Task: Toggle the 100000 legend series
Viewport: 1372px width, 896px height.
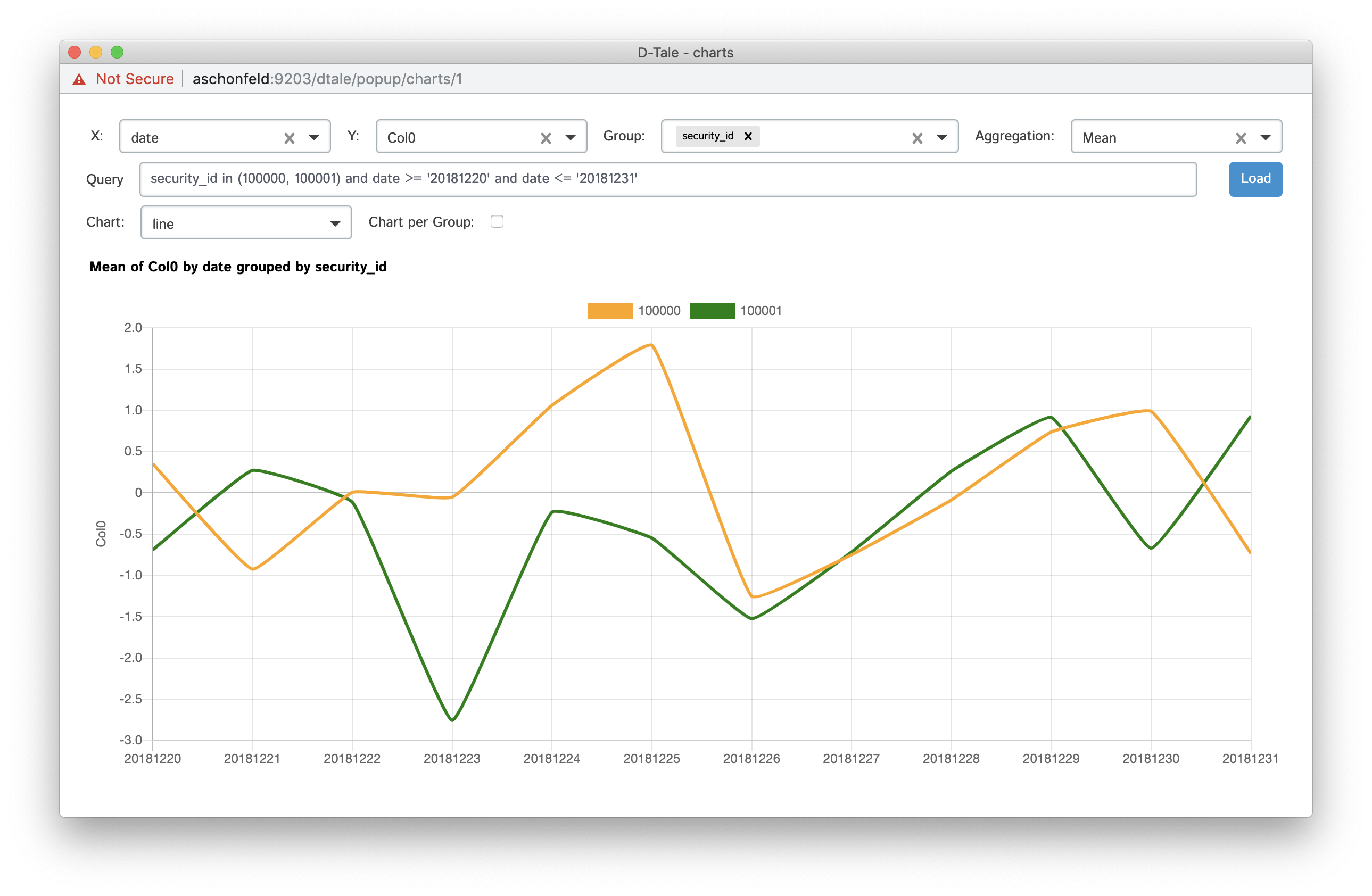Action: point(609,311)
